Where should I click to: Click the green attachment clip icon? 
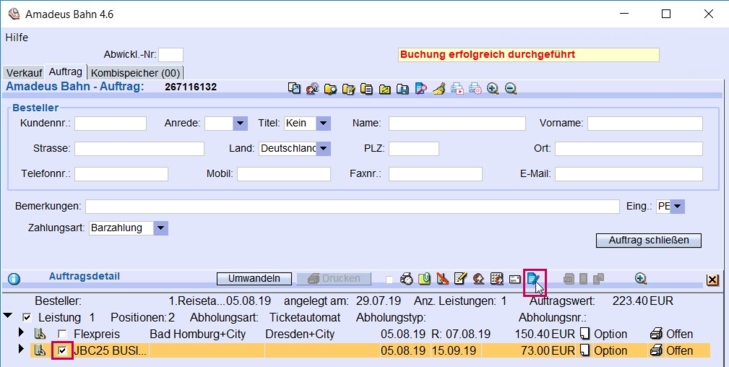coord(424,279)
